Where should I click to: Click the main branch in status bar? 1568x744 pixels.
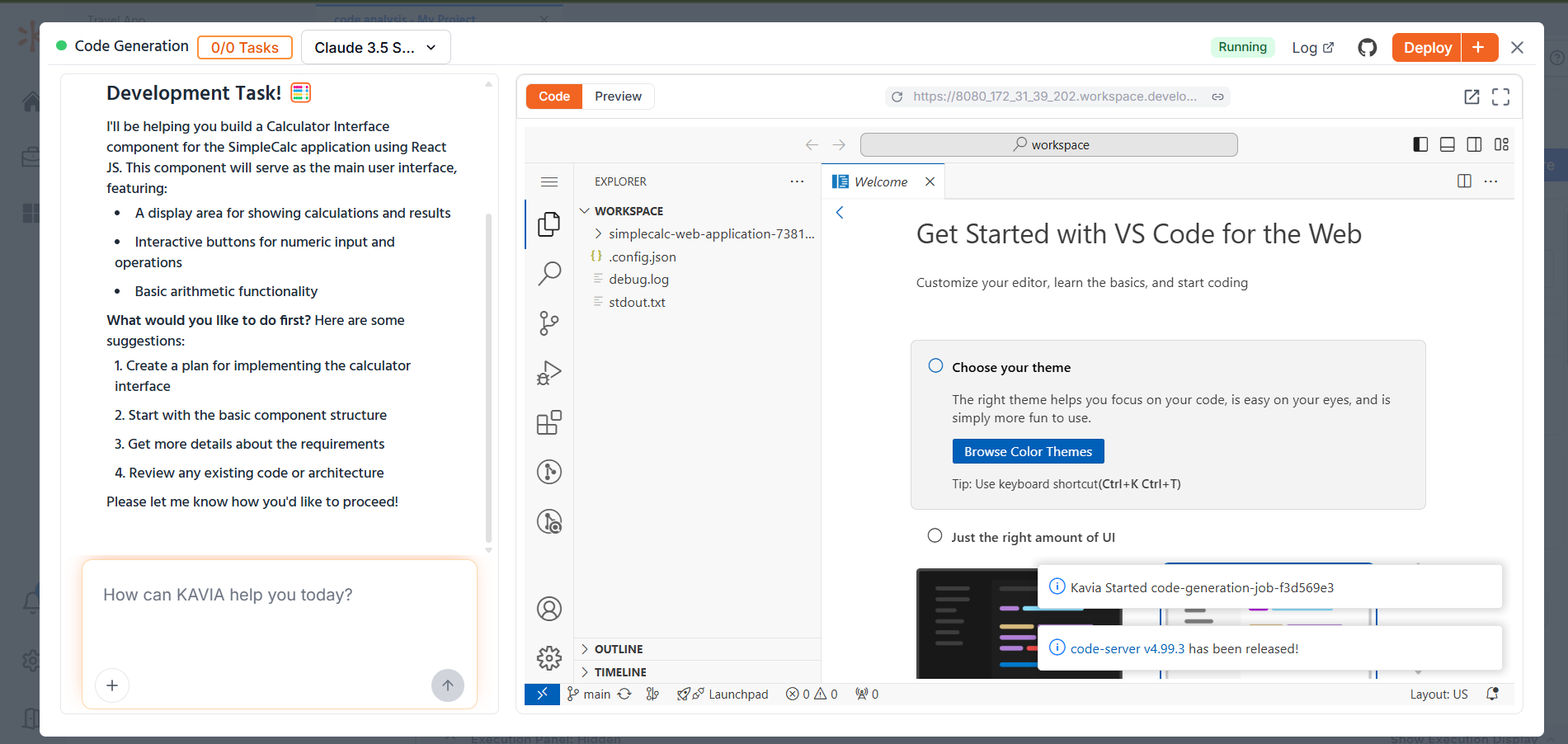click(589, 695)
